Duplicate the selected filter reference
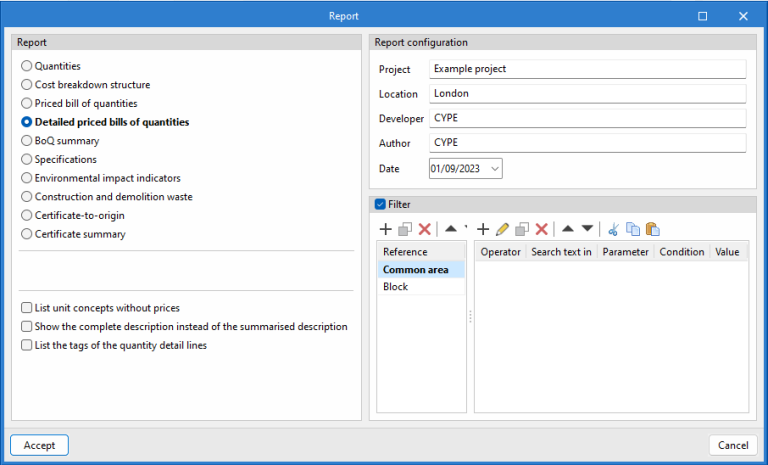The width and height of the screenshot is (768, 465). click(x=405, y=229)
